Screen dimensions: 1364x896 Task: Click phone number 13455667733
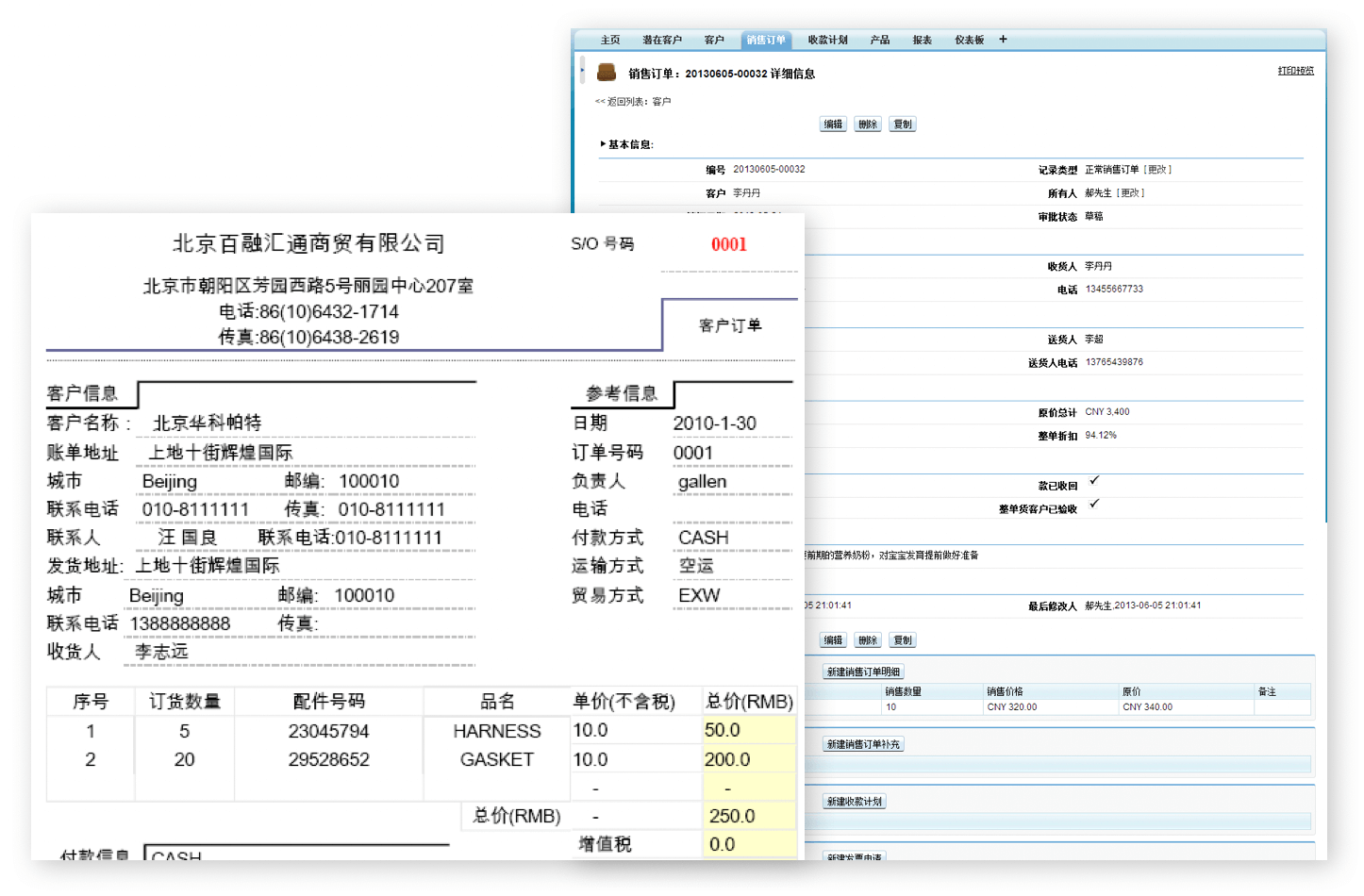tap(1114, 290)
